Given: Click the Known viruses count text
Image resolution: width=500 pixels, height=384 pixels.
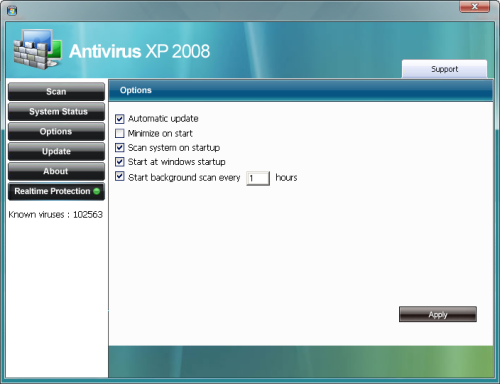Looking at the screenshot, I should click(56, 214).
